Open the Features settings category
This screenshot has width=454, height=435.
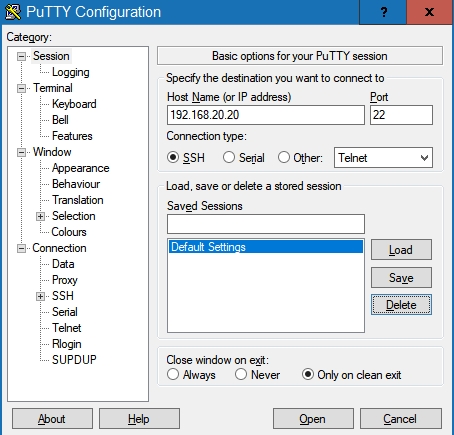(72, 136)
